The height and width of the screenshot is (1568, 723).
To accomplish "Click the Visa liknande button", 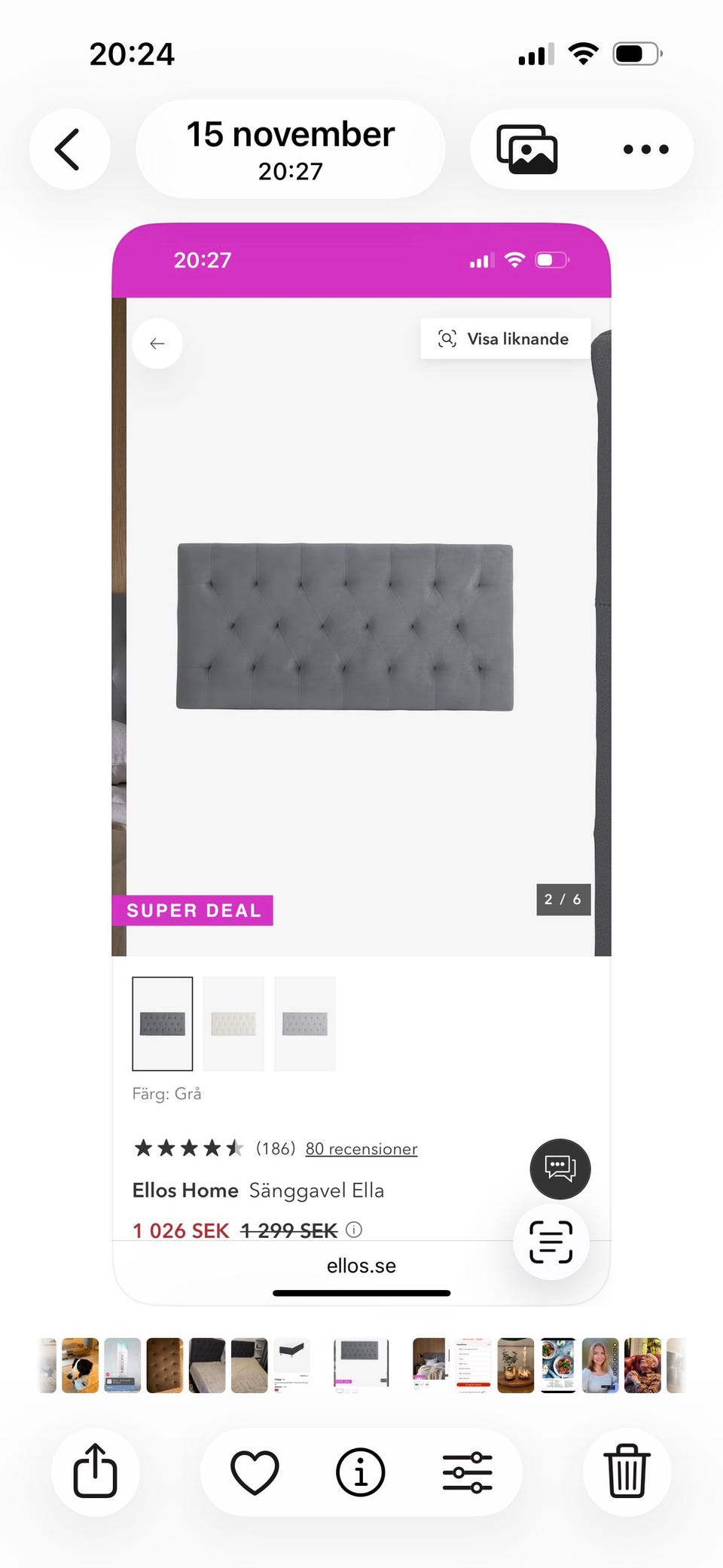I will point(505,339).
